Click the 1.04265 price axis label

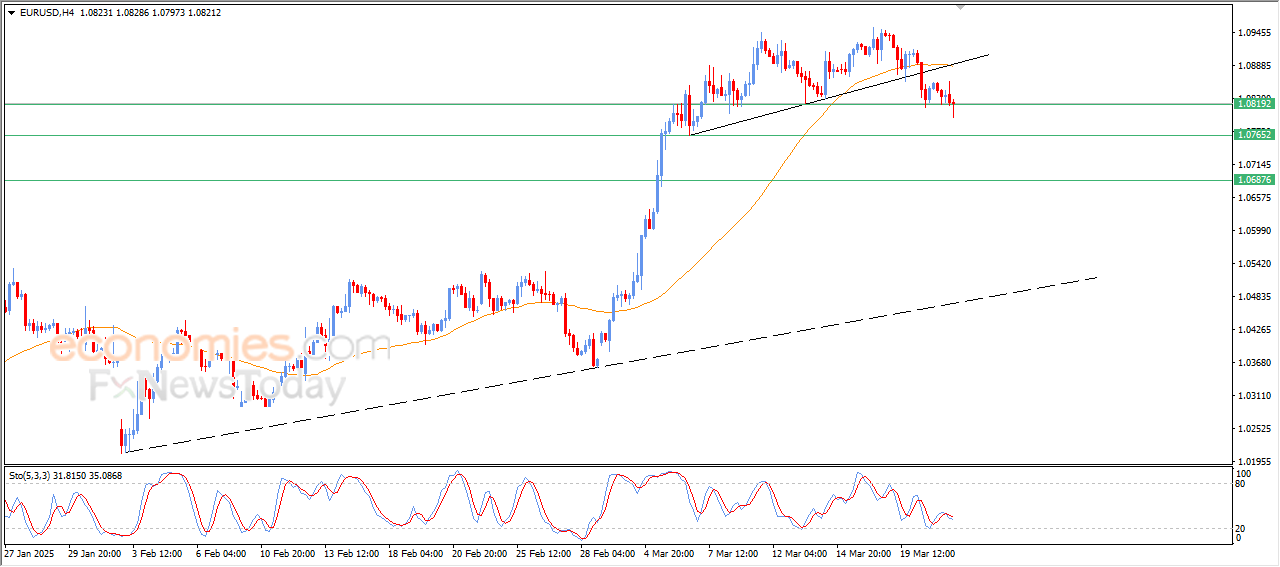1253,330
